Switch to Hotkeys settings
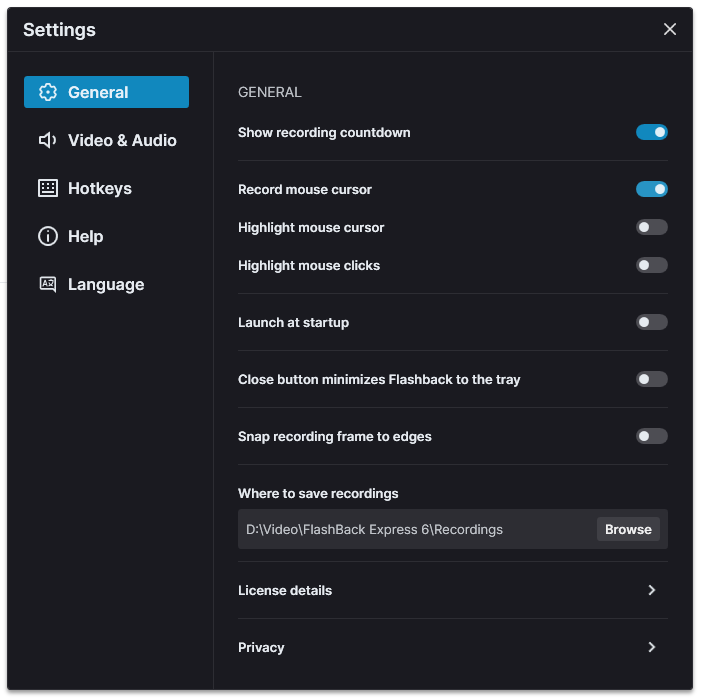Image resolution: width=711 pixels, height=698 pixels. click(107, 188)
